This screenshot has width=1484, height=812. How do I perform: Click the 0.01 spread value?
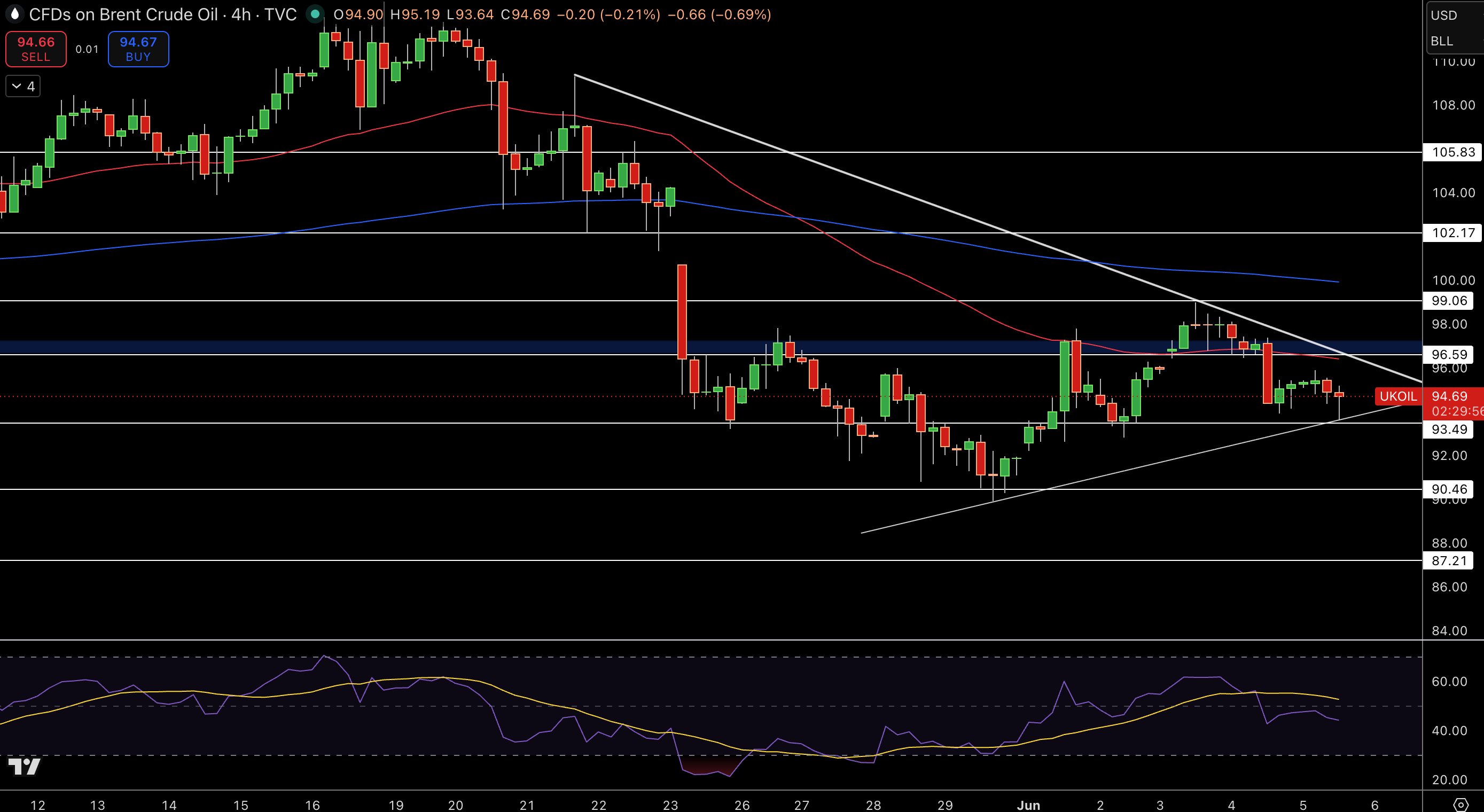click(87, 50)
